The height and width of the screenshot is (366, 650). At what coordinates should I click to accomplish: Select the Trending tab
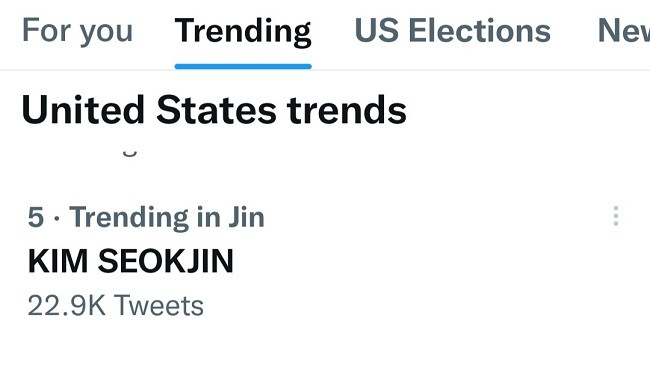point(243,31)
